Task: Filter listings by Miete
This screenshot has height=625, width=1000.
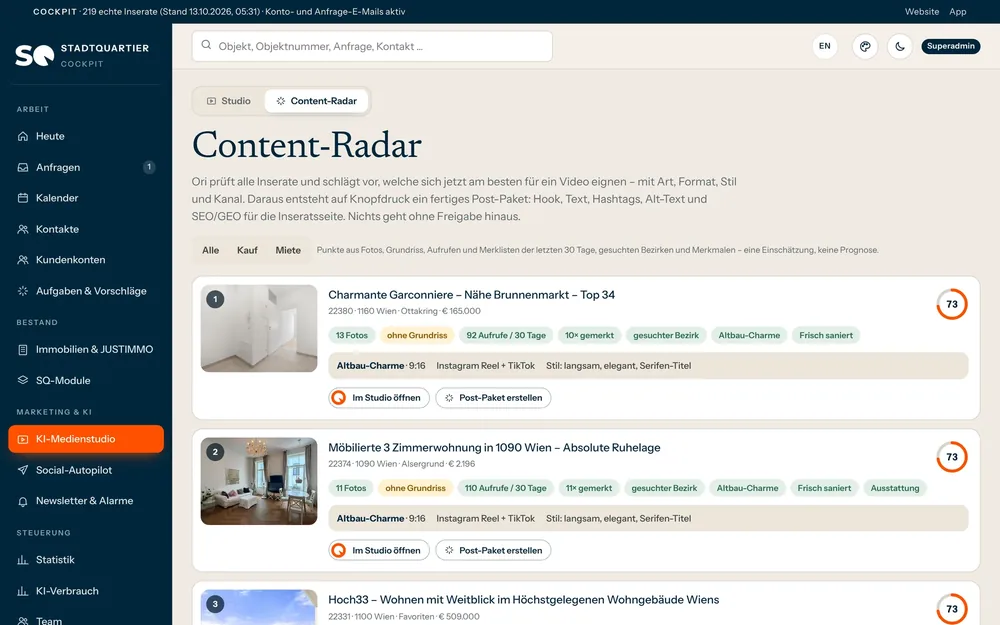Action: pos(288,251)
